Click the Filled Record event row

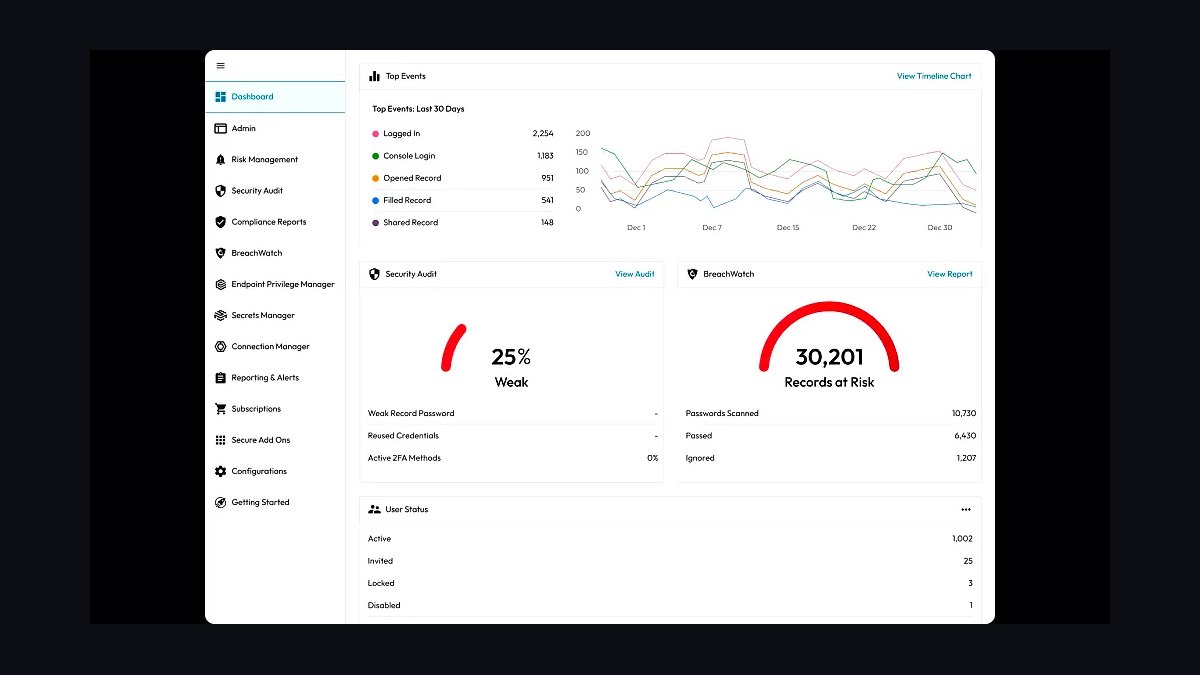[462, 200]
